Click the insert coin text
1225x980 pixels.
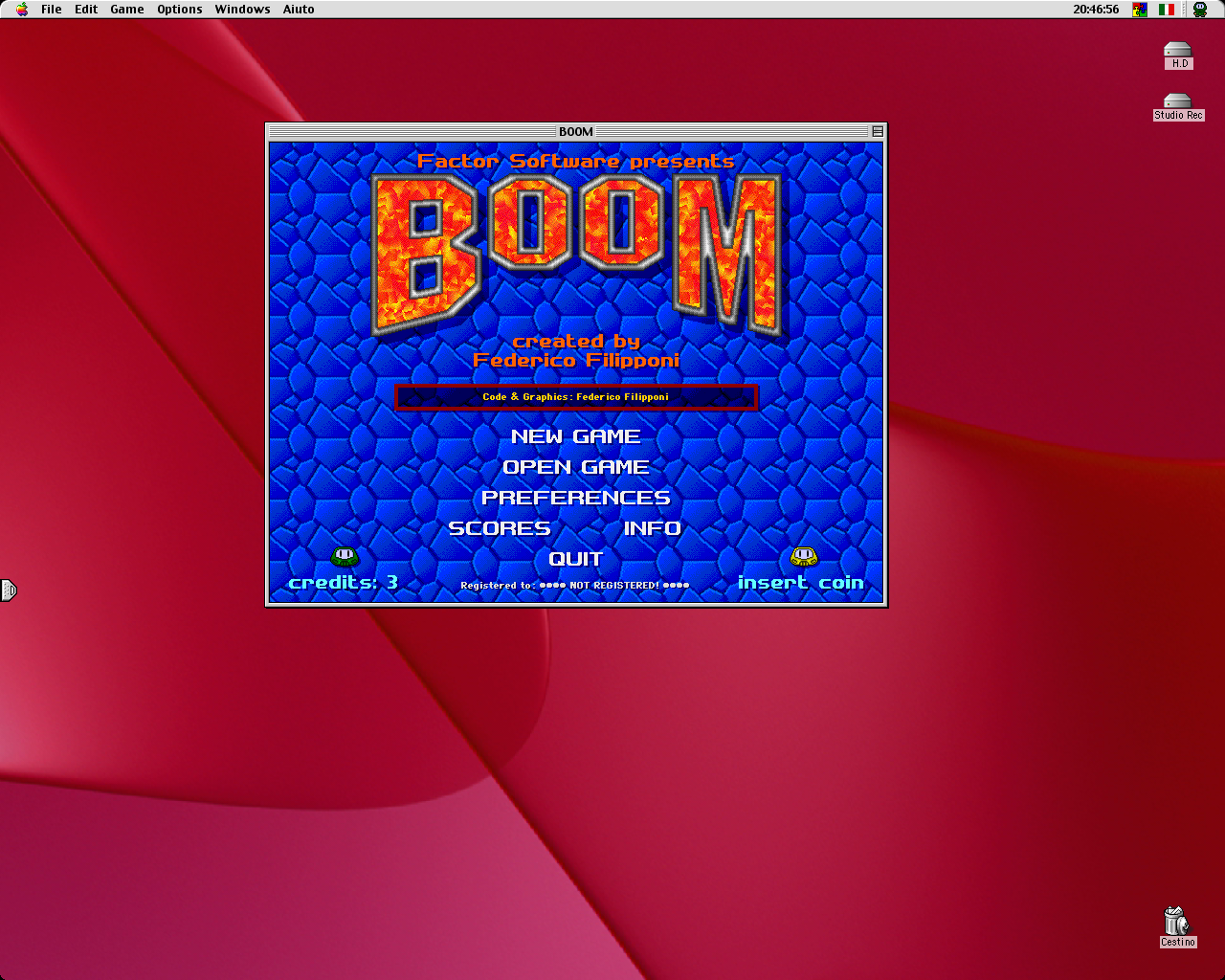(x=801, y=582)
